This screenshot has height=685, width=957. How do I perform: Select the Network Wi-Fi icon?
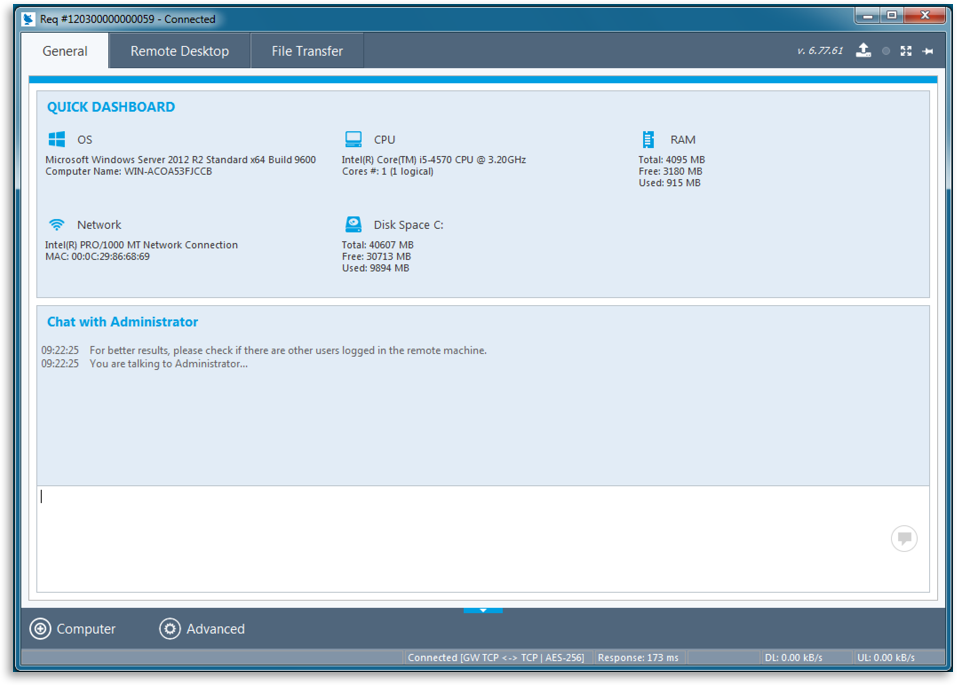pos(55,224)
